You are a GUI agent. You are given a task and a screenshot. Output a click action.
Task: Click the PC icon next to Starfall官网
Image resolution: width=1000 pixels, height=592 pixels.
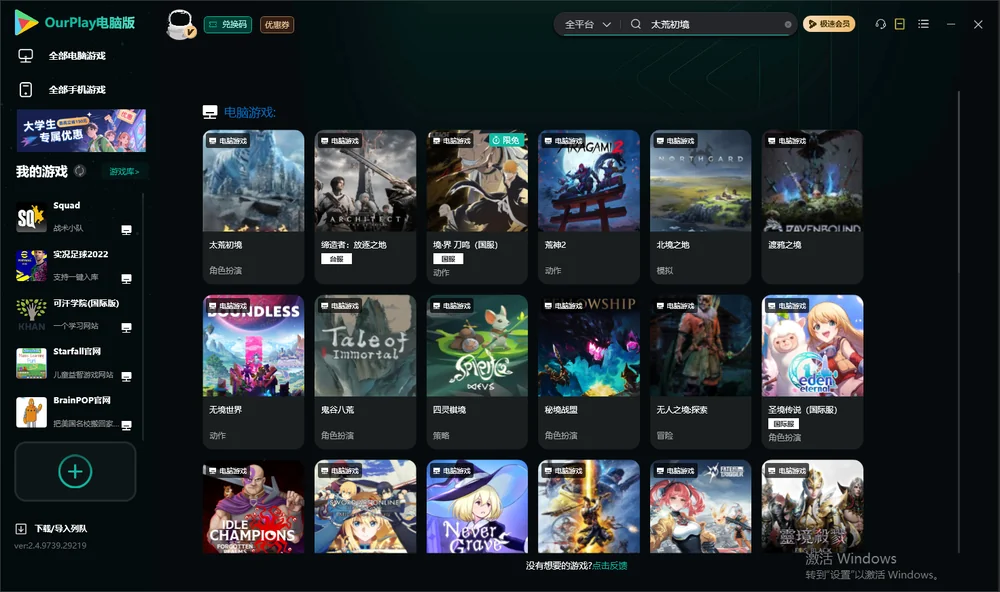coord(126,376)
